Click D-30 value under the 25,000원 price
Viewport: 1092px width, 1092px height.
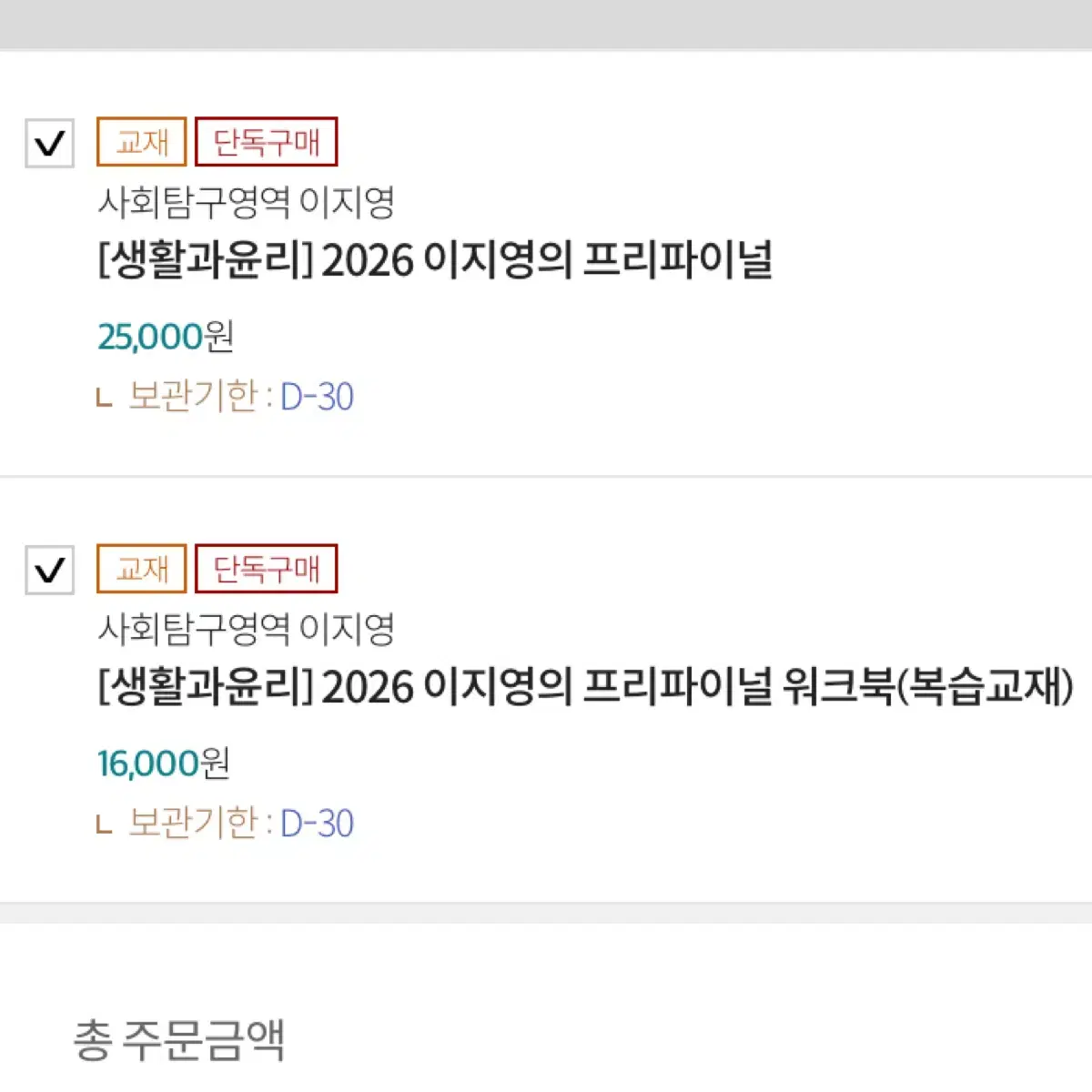tap(317, 397)
